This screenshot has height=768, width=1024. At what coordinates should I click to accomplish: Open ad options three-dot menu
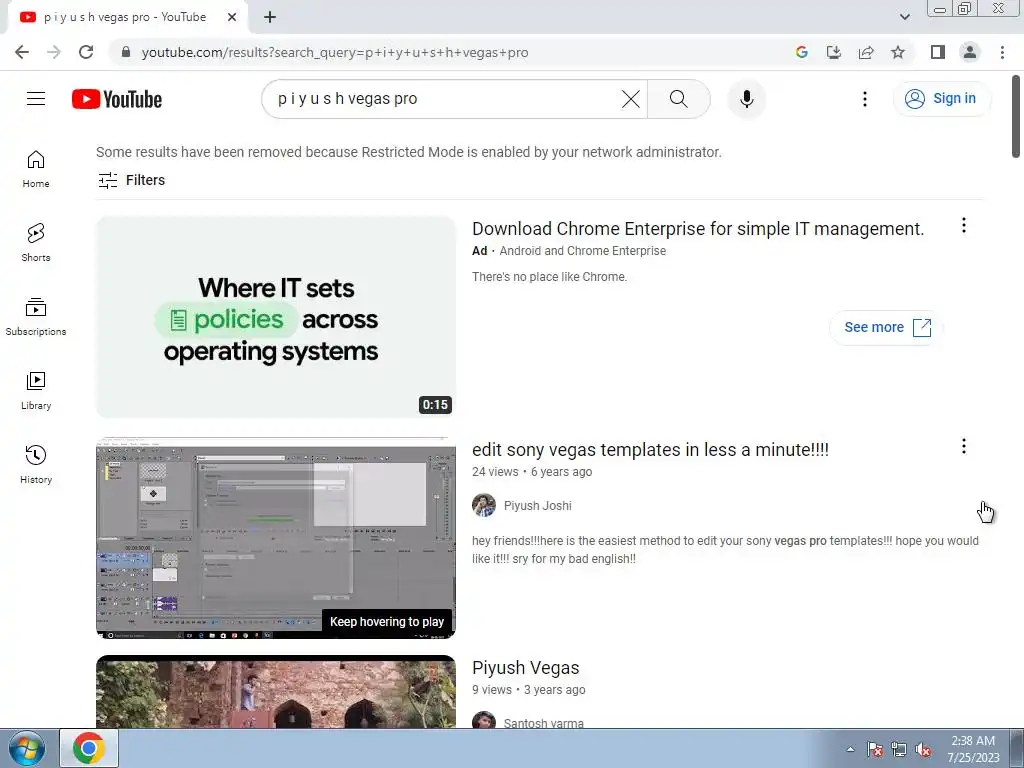click(963, 225)
